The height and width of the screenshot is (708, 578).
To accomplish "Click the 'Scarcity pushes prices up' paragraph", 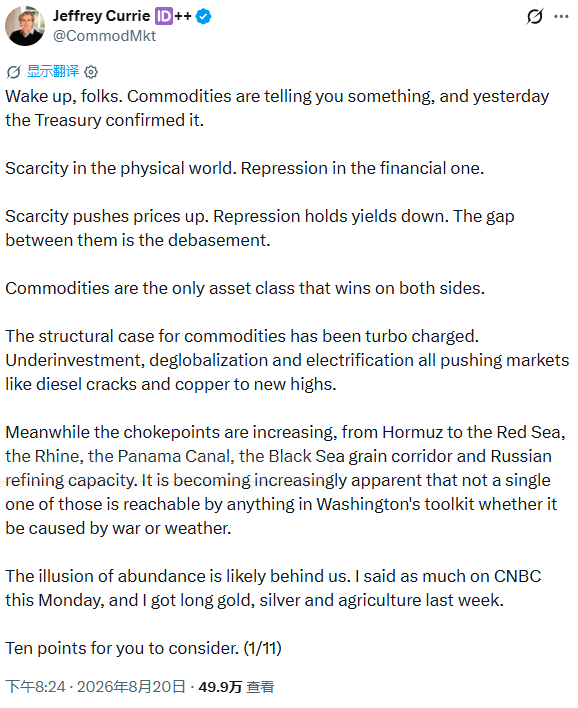I will [x=260, y=228].
